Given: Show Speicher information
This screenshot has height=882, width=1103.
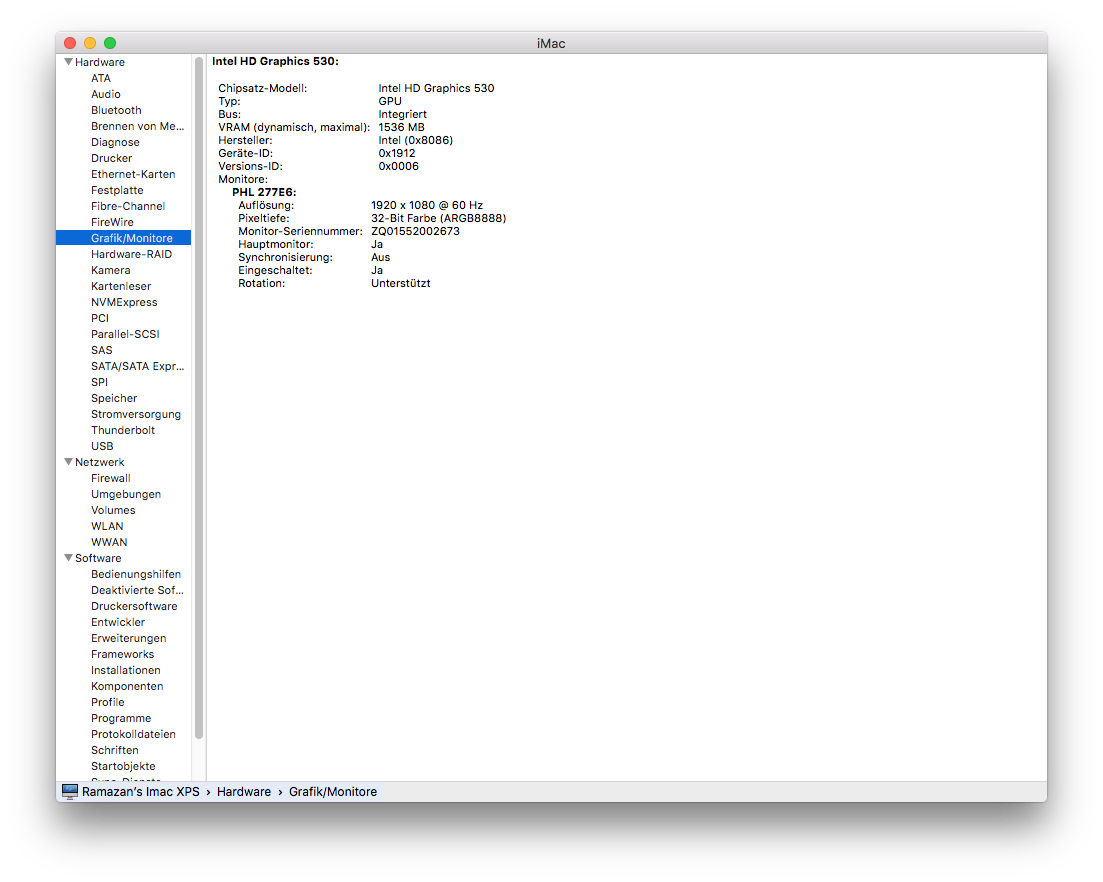Looking at the screenshot, I should [114, 398].
